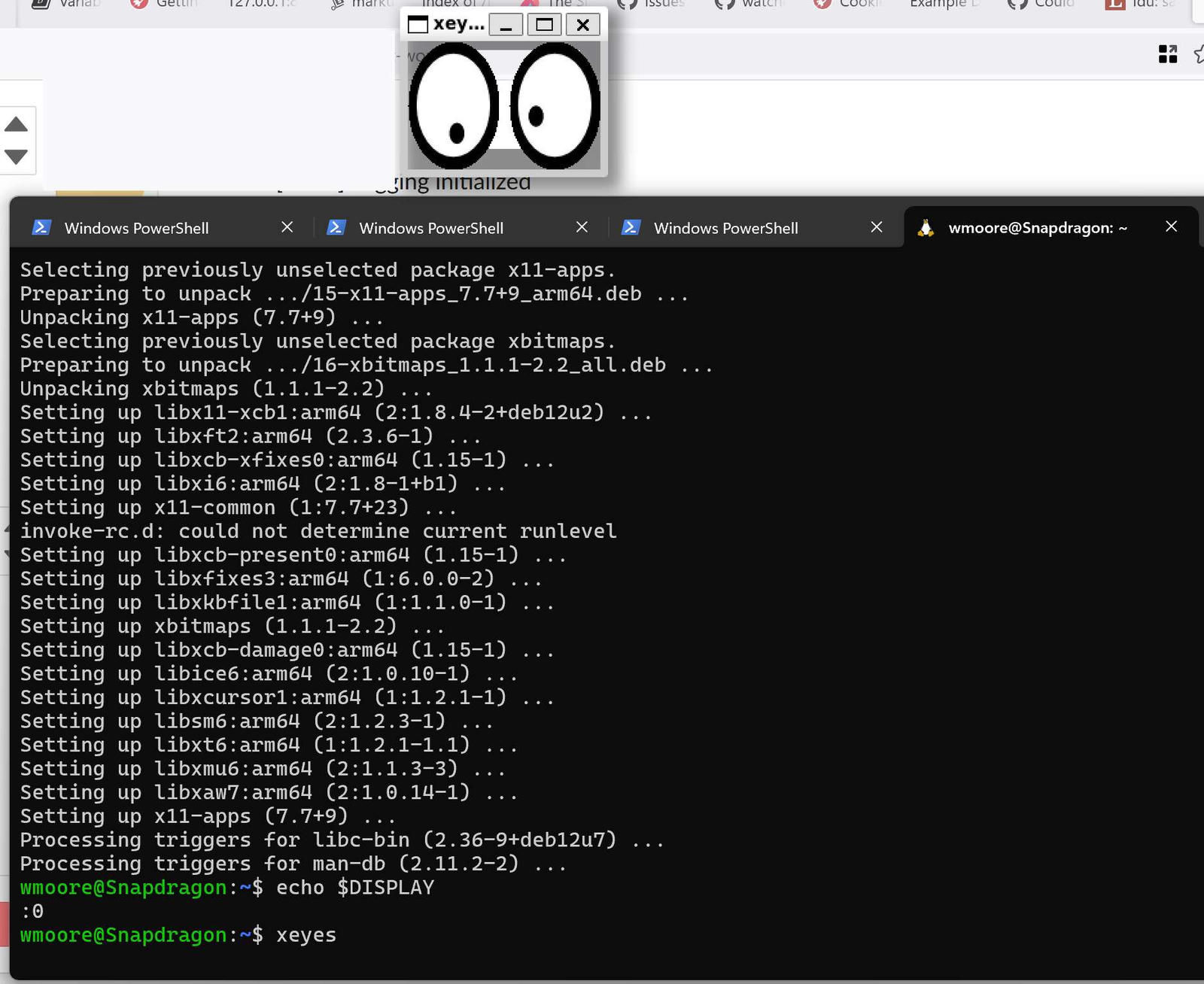Open the browser extensions grid icon

coord(1167,54)
